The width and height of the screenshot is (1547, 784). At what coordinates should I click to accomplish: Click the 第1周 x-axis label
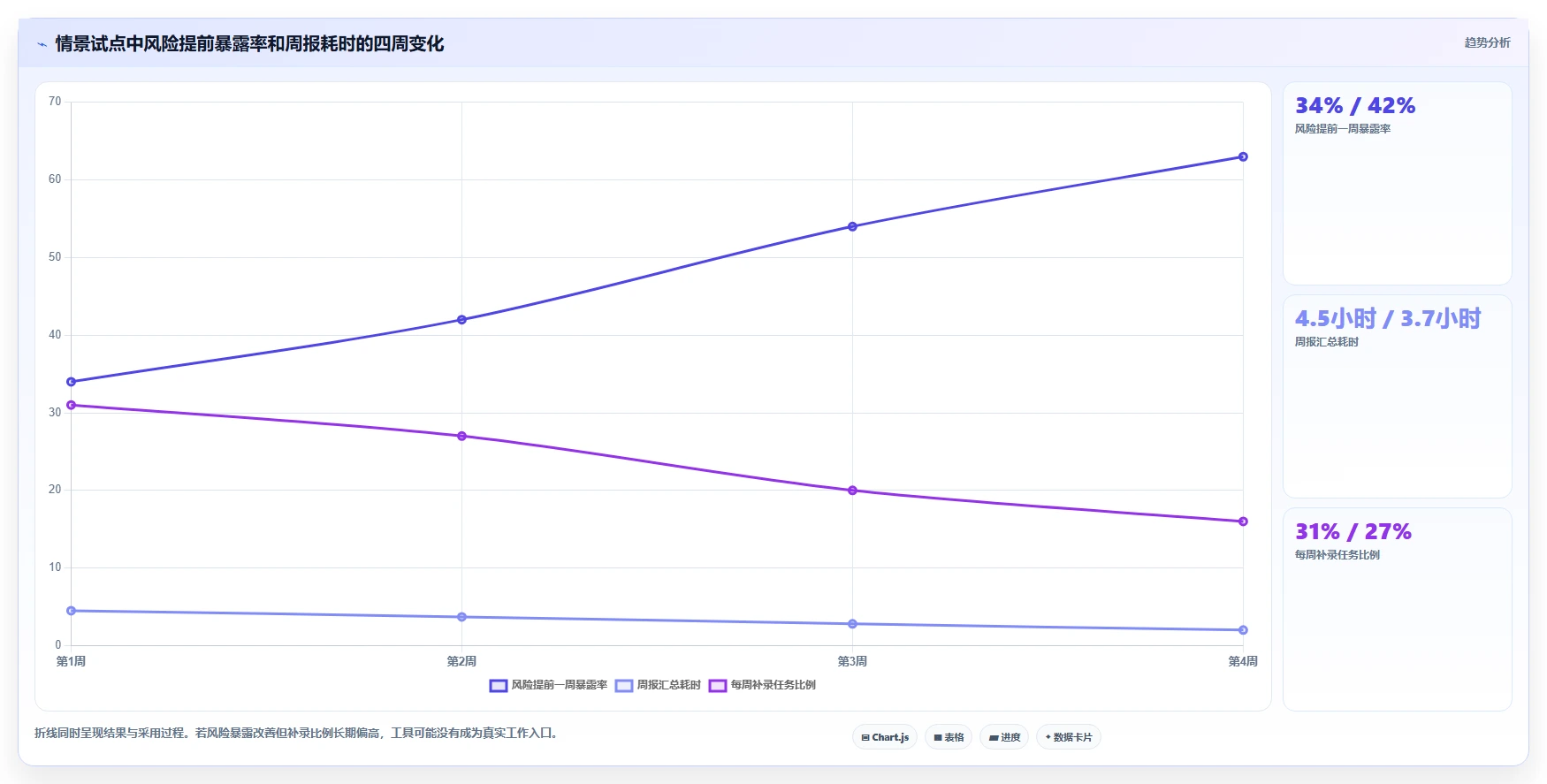click(x=71, y=661)
